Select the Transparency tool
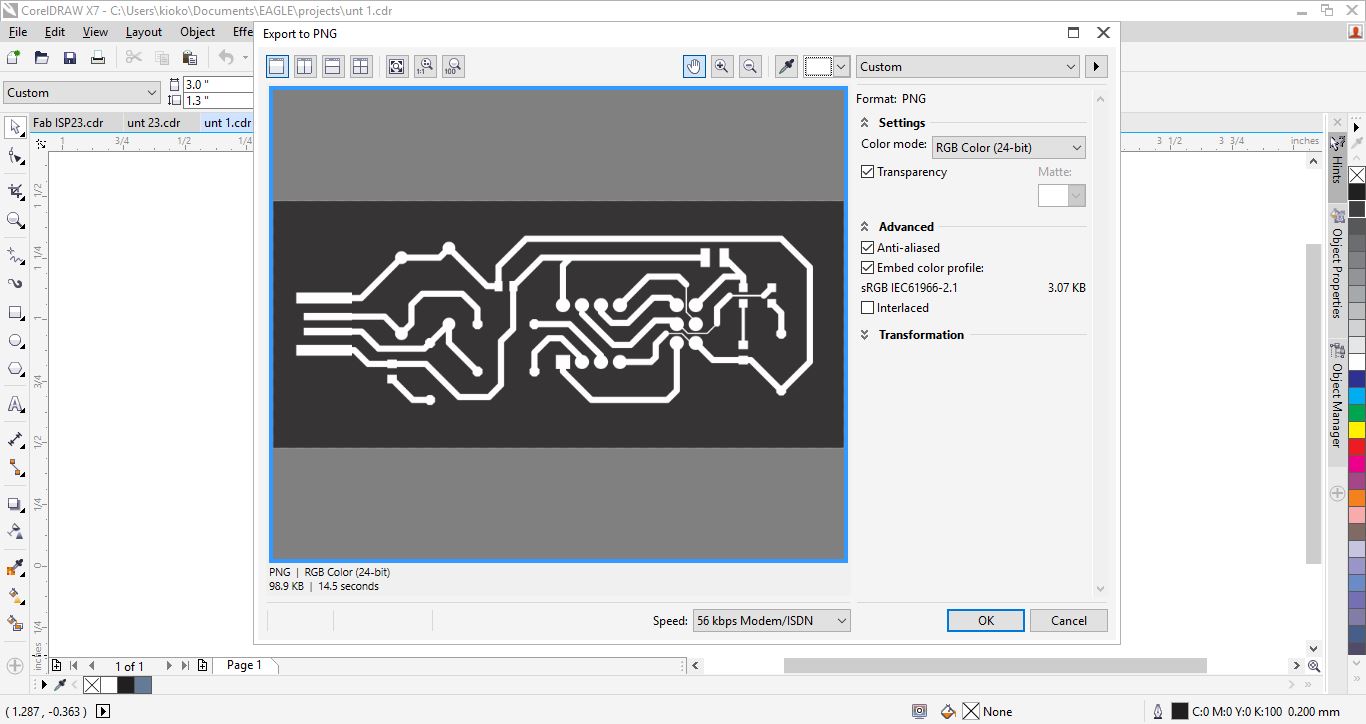1366x724 pixels. point(16,532)
